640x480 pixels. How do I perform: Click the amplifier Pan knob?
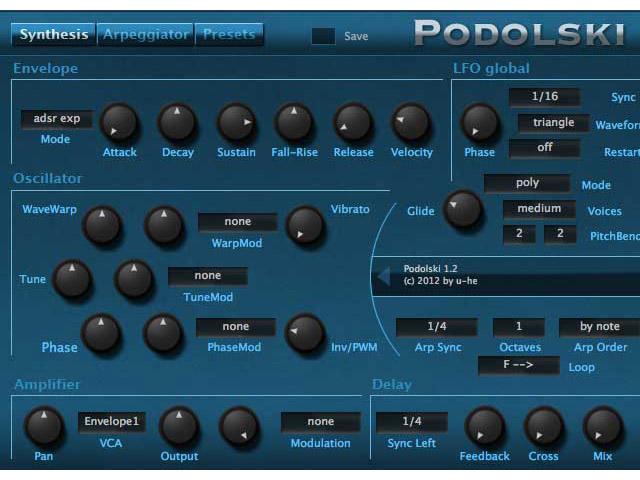(x=44, y=426)
